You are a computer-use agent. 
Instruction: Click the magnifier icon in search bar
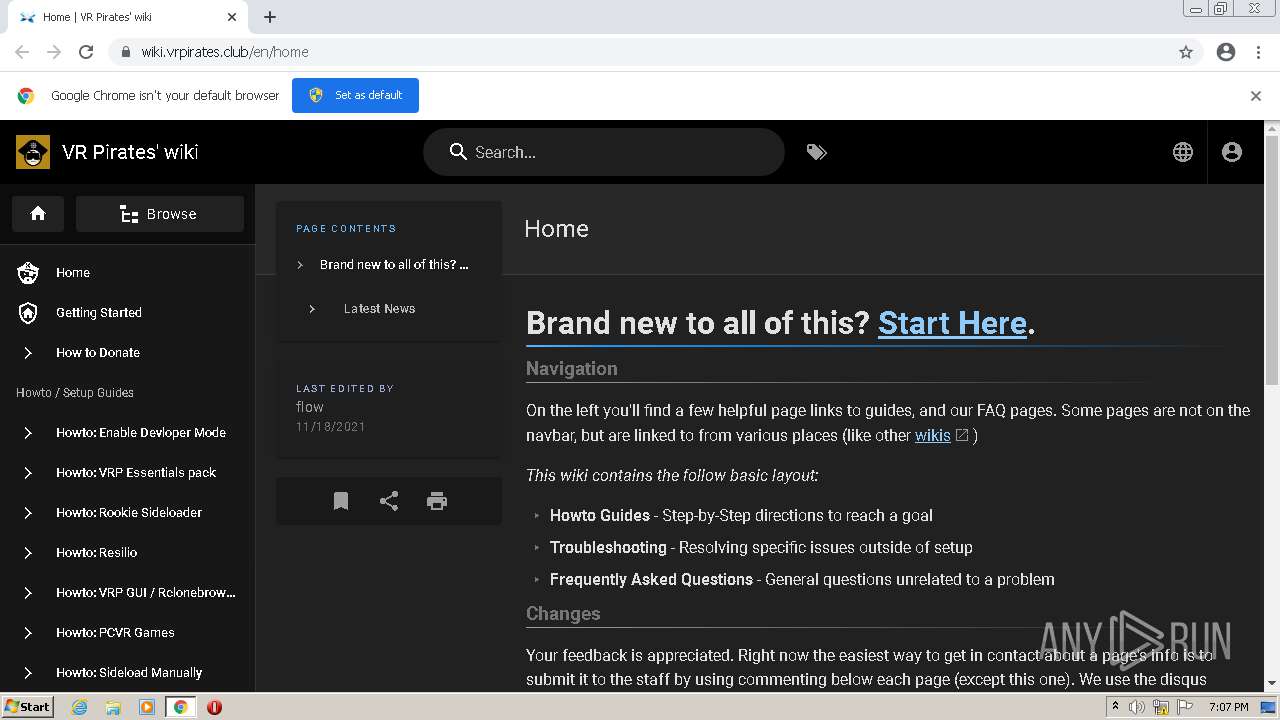pyautogui.click(x=458, y=152)
